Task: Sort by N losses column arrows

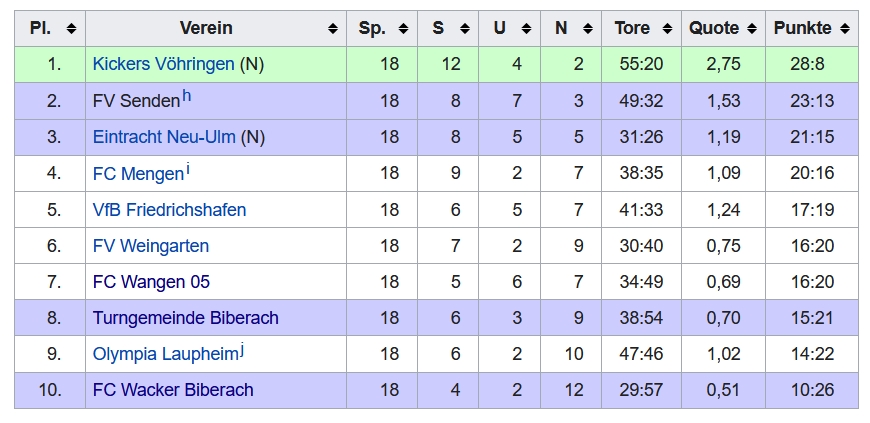Action: point(588,29)
